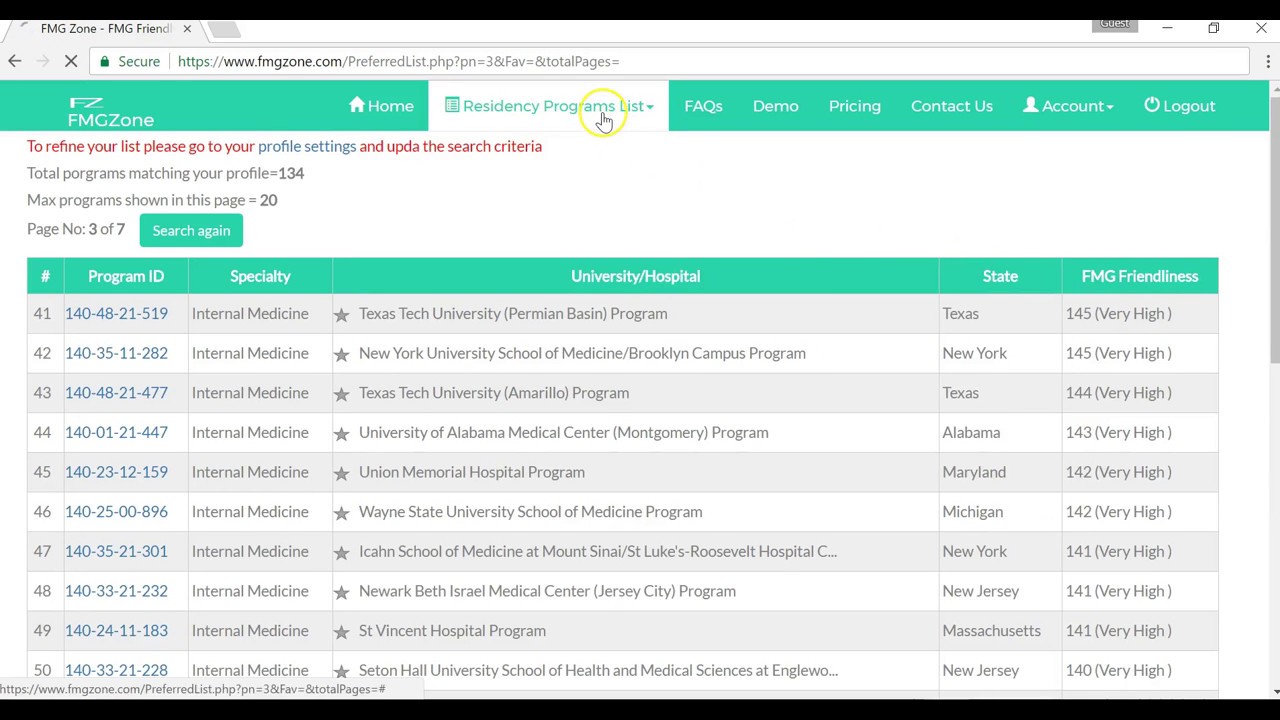
Task: Open program 140-48-21-519
Action: point(116,314)
